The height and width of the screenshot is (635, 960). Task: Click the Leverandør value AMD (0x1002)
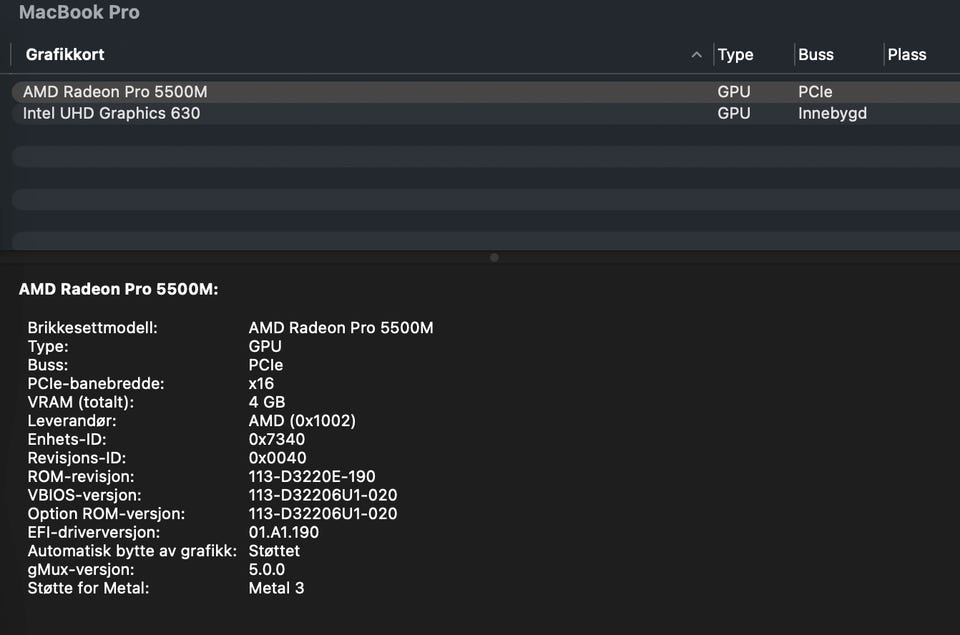pos(302,421)
